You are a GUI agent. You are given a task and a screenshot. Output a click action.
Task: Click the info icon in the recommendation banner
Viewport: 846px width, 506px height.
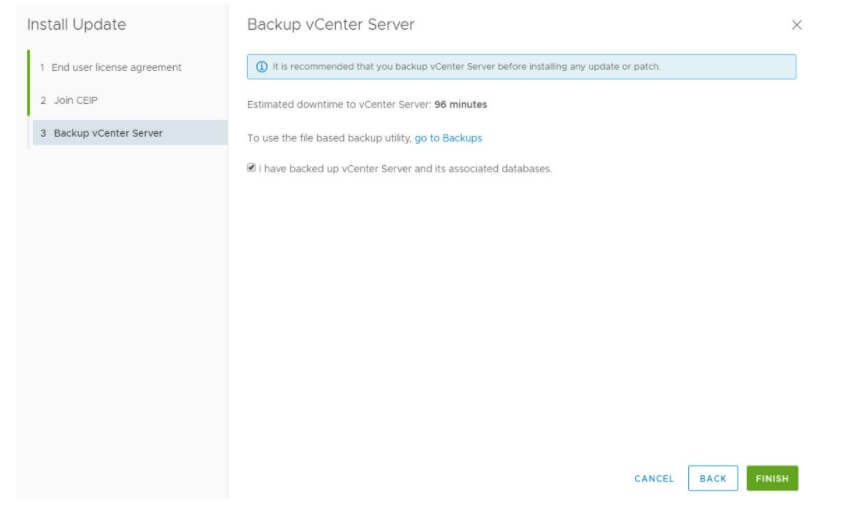(262, 67)
